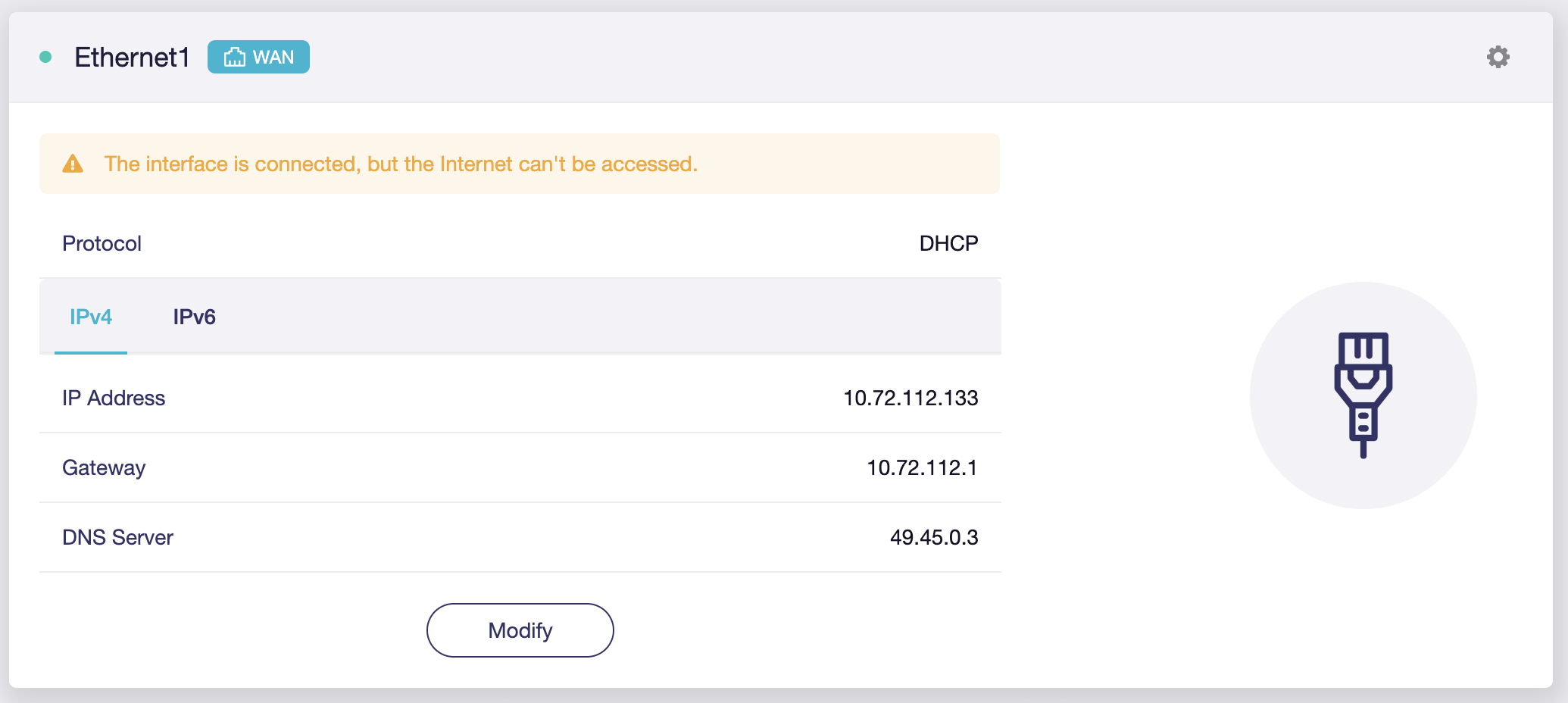The height and width of the screenshot is (703, 1568).
Task: Click the green connection status dot
Action: click(x=45, y=57)
